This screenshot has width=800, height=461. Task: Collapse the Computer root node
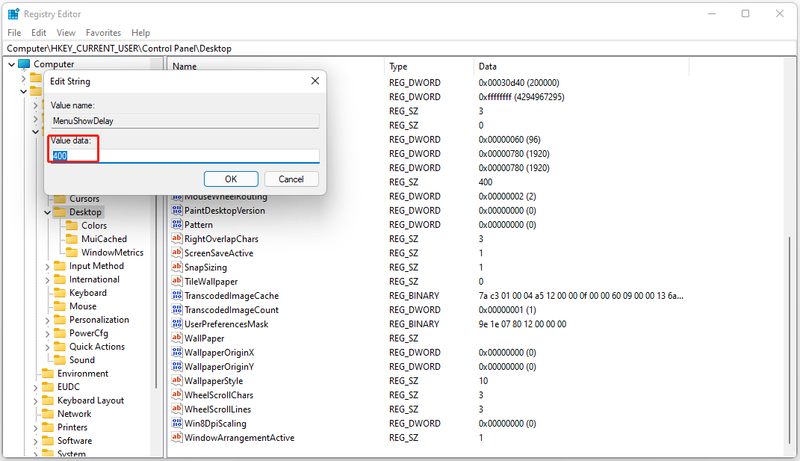tap(11, 64)
